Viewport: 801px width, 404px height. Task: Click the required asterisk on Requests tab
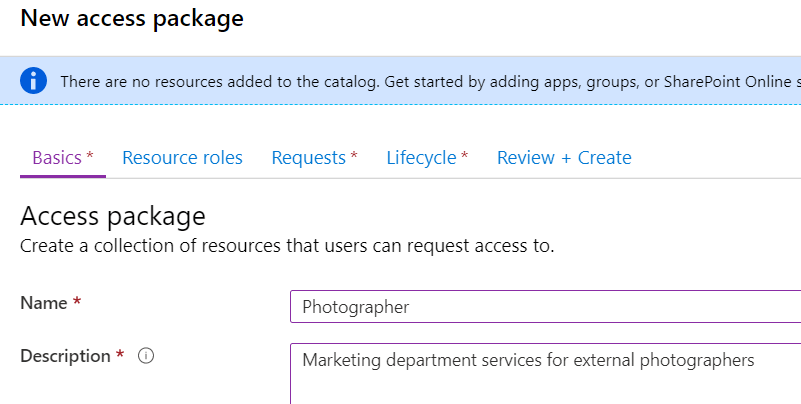[x=354, y=157]
